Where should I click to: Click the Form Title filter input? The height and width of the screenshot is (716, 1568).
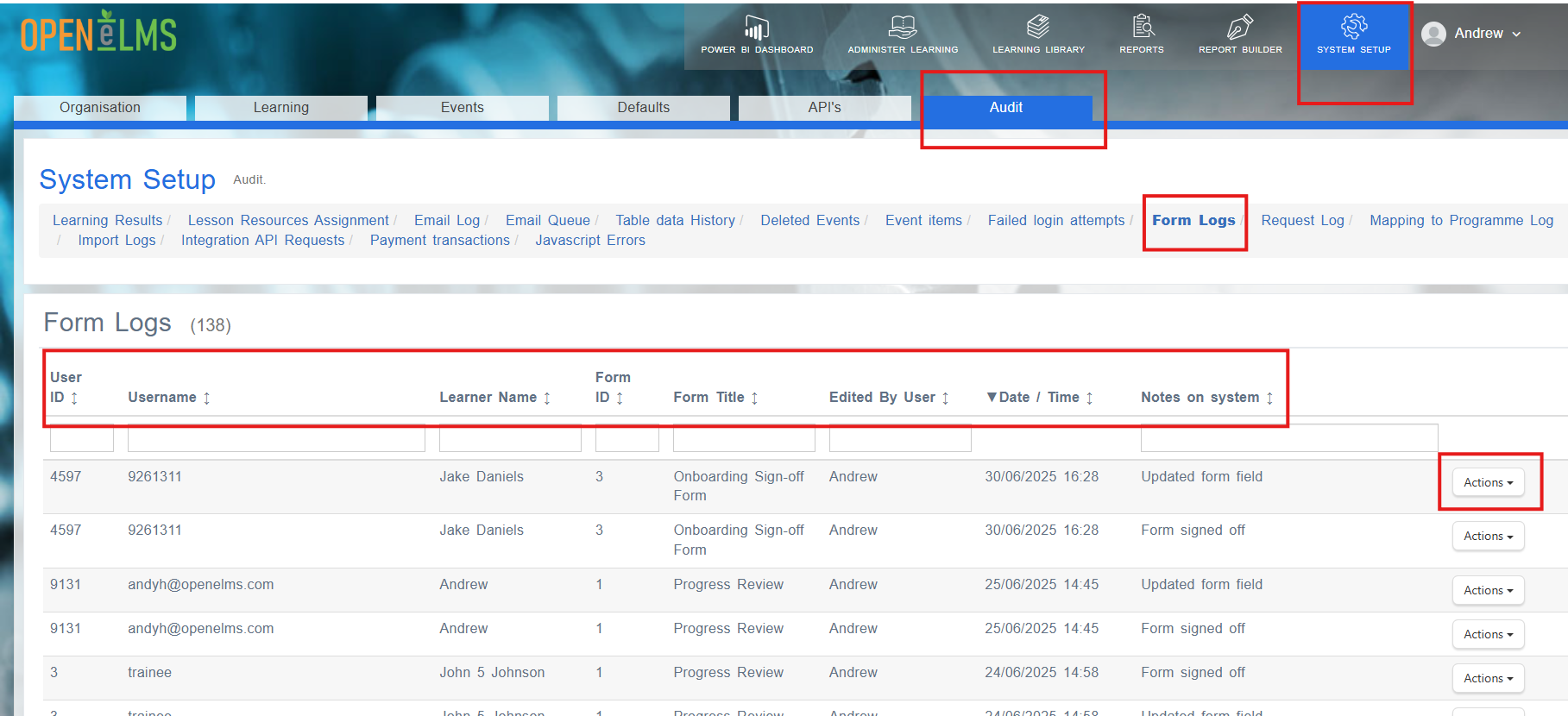point(744,438)
